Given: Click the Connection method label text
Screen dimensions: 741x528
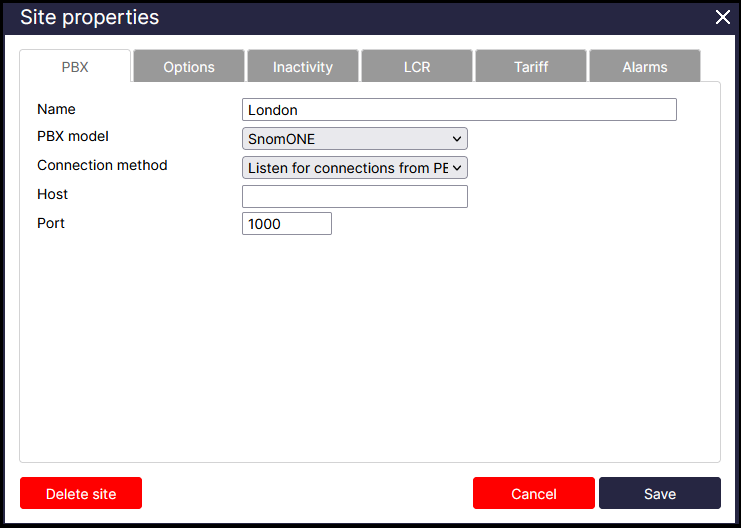Looking at the screenshot, I should pyautogui.click(x=102, y=165).
